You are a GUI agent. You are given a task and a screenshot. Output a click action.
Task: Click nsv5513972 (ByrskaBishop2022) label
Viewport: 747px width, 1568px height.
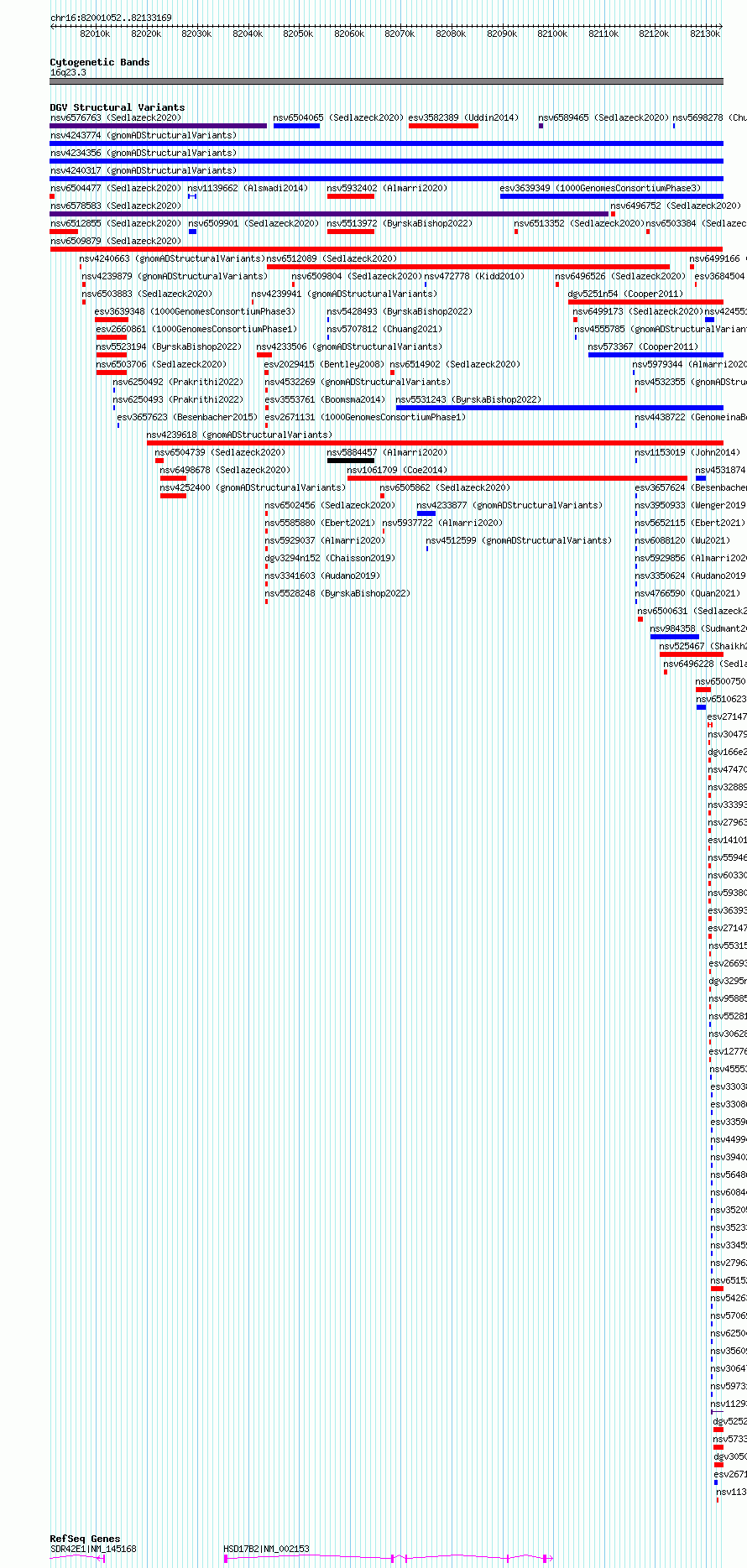coord(400,223)
